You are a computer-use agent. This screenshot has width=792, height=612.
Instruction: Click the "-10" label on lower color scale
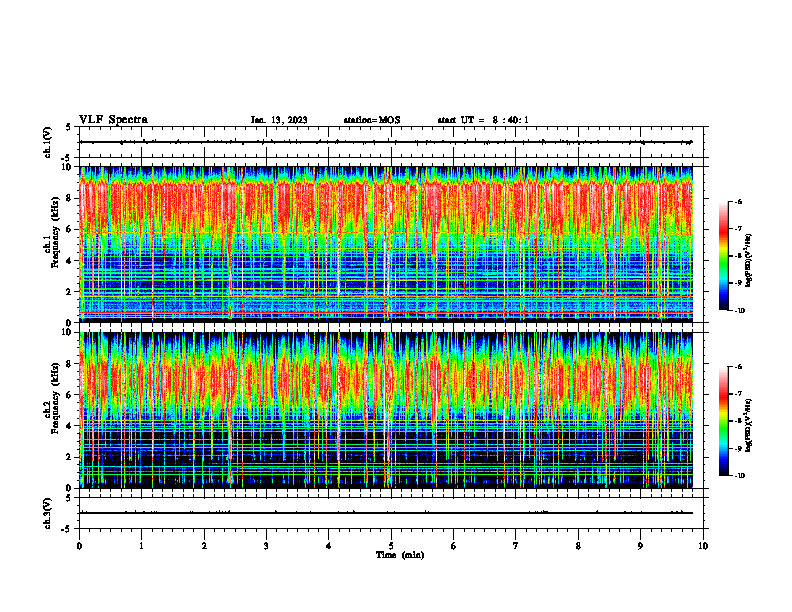pos(739,476)
